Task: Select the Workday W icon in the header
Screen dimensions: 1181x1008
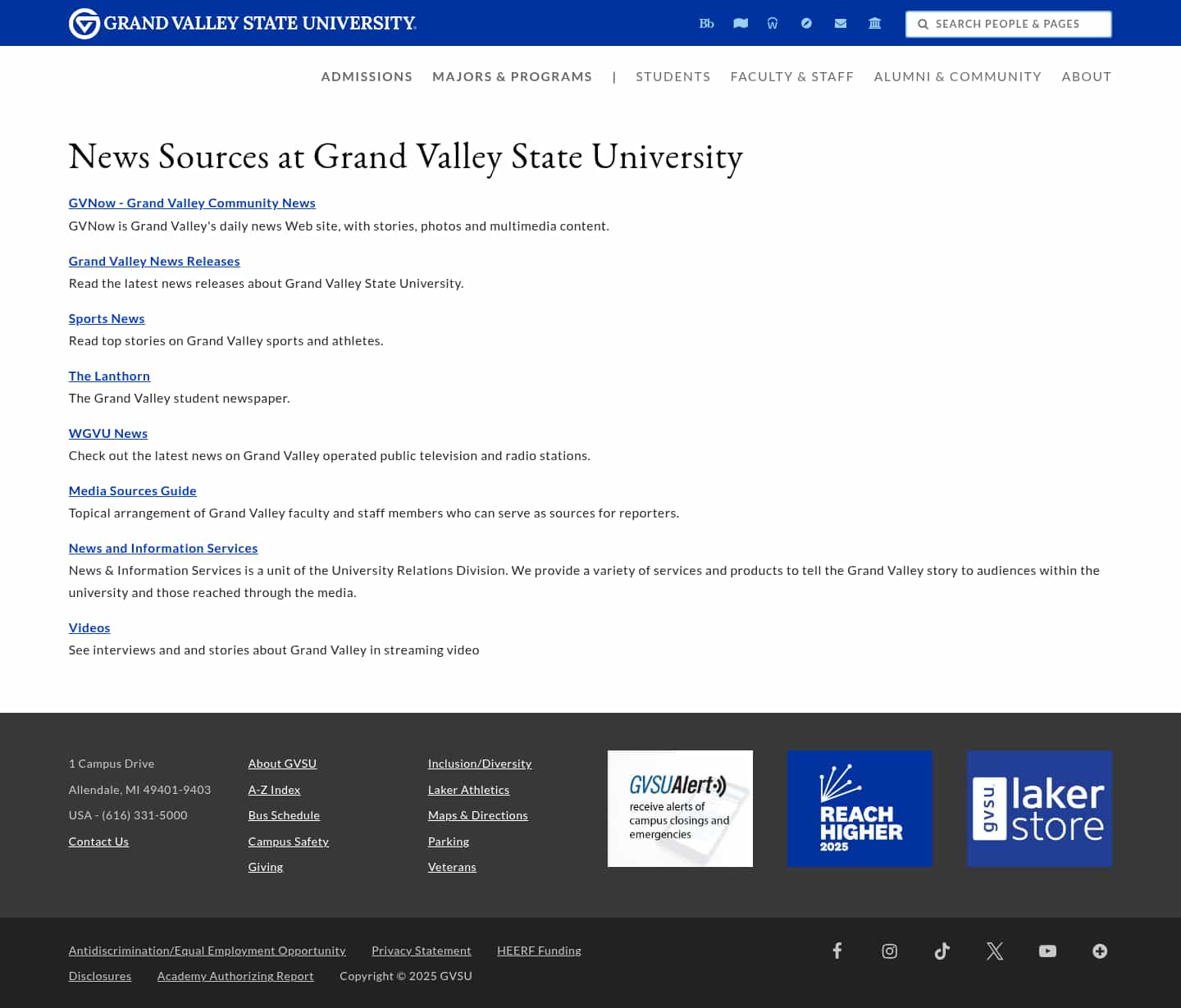Action: click(x=773, y=23)
